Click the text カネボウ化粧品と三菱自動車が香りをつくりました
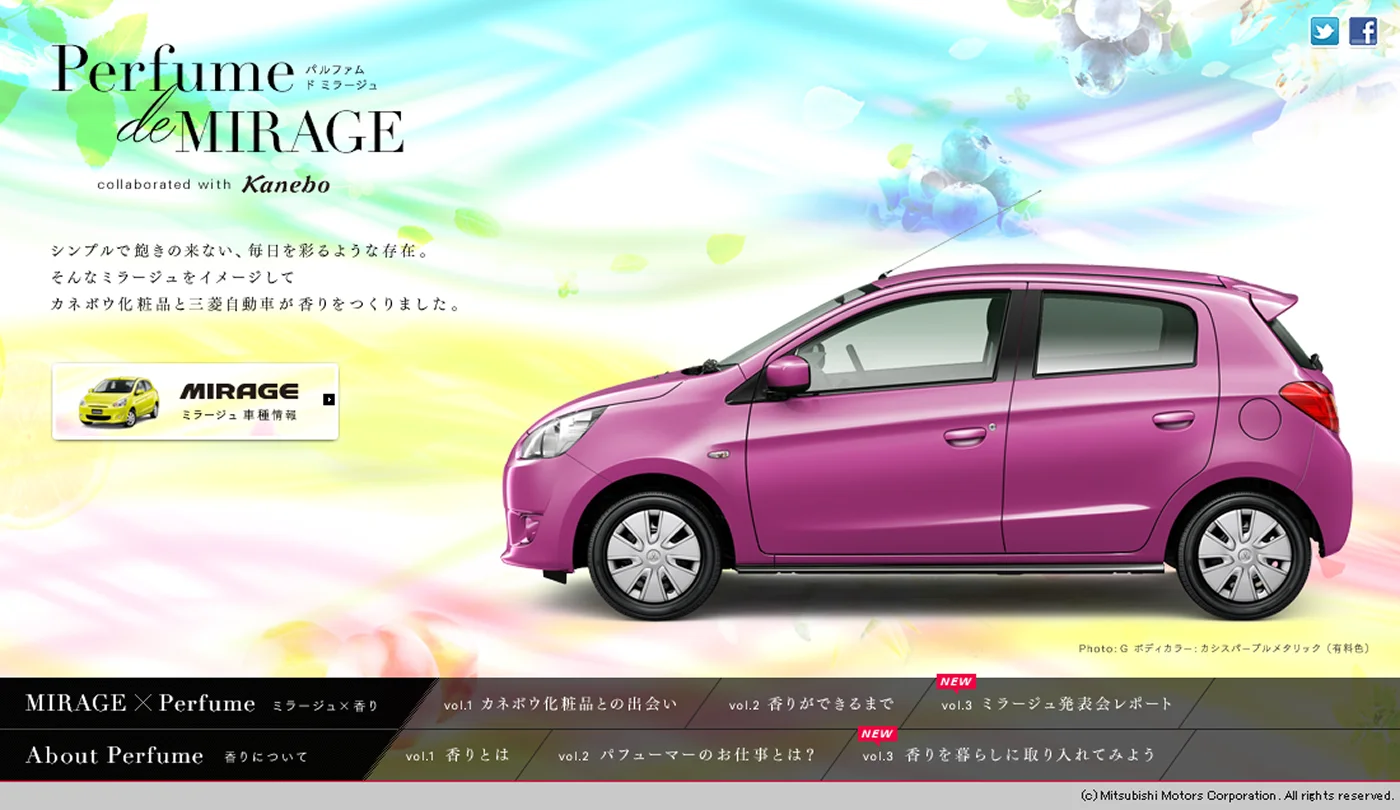The width and height of the screenshot is (1400, 810). coord(257,305)
